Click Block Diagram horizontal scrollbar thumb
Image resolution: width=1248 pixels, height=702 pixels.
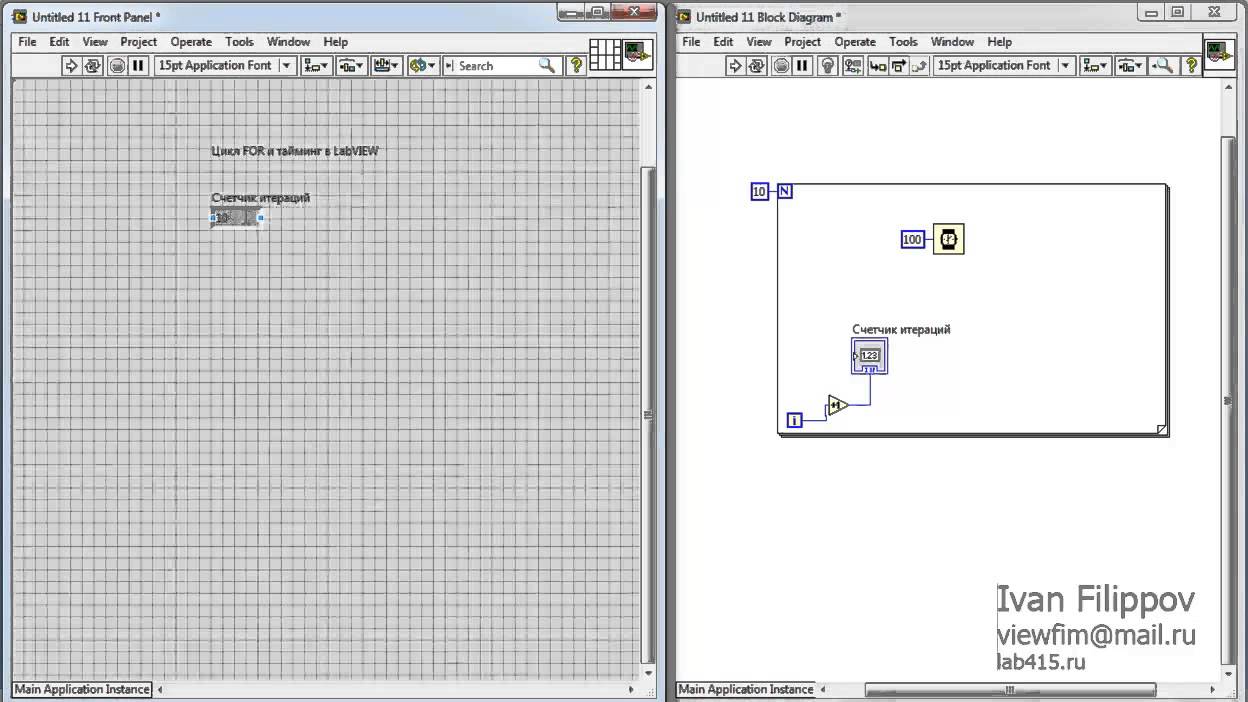tap(1010, 690)
